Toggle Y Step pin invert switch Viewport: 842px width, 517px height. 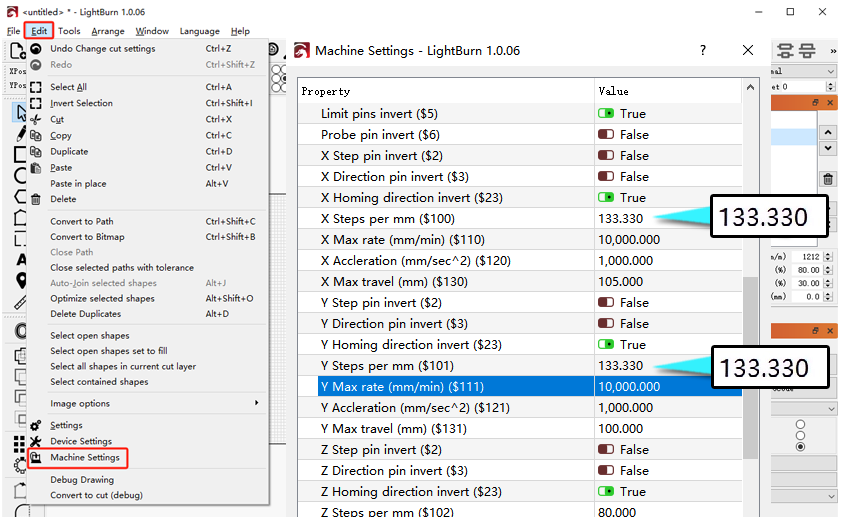point(606,303)
